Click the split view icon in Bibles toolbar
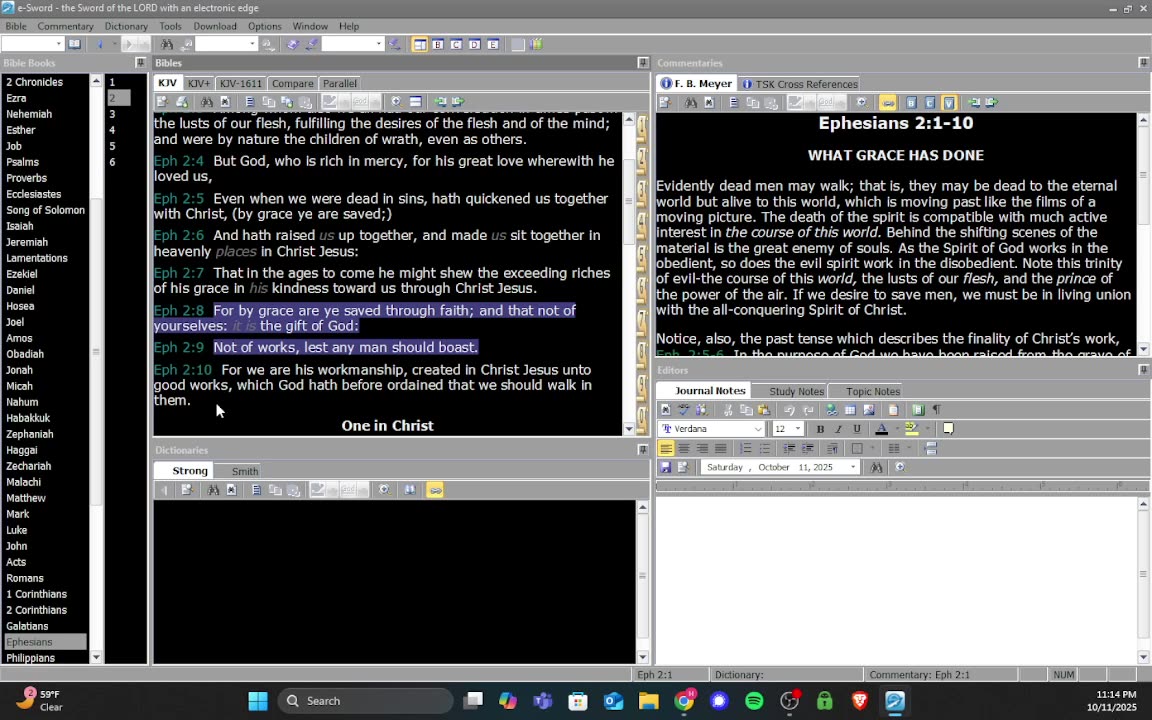Image resolution: width=1152 pixels, height=720 pixels. (415, 101)
